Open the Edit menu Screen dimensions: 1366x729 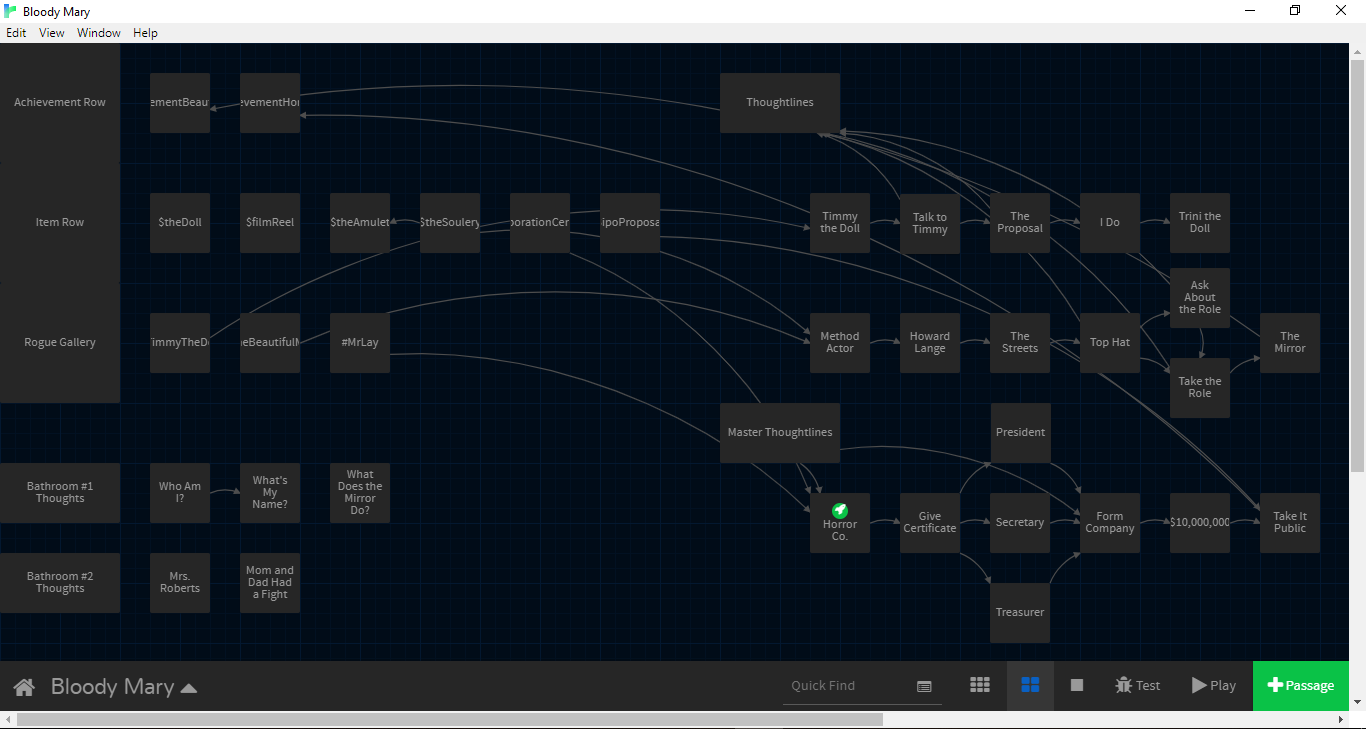coord(16,33)
